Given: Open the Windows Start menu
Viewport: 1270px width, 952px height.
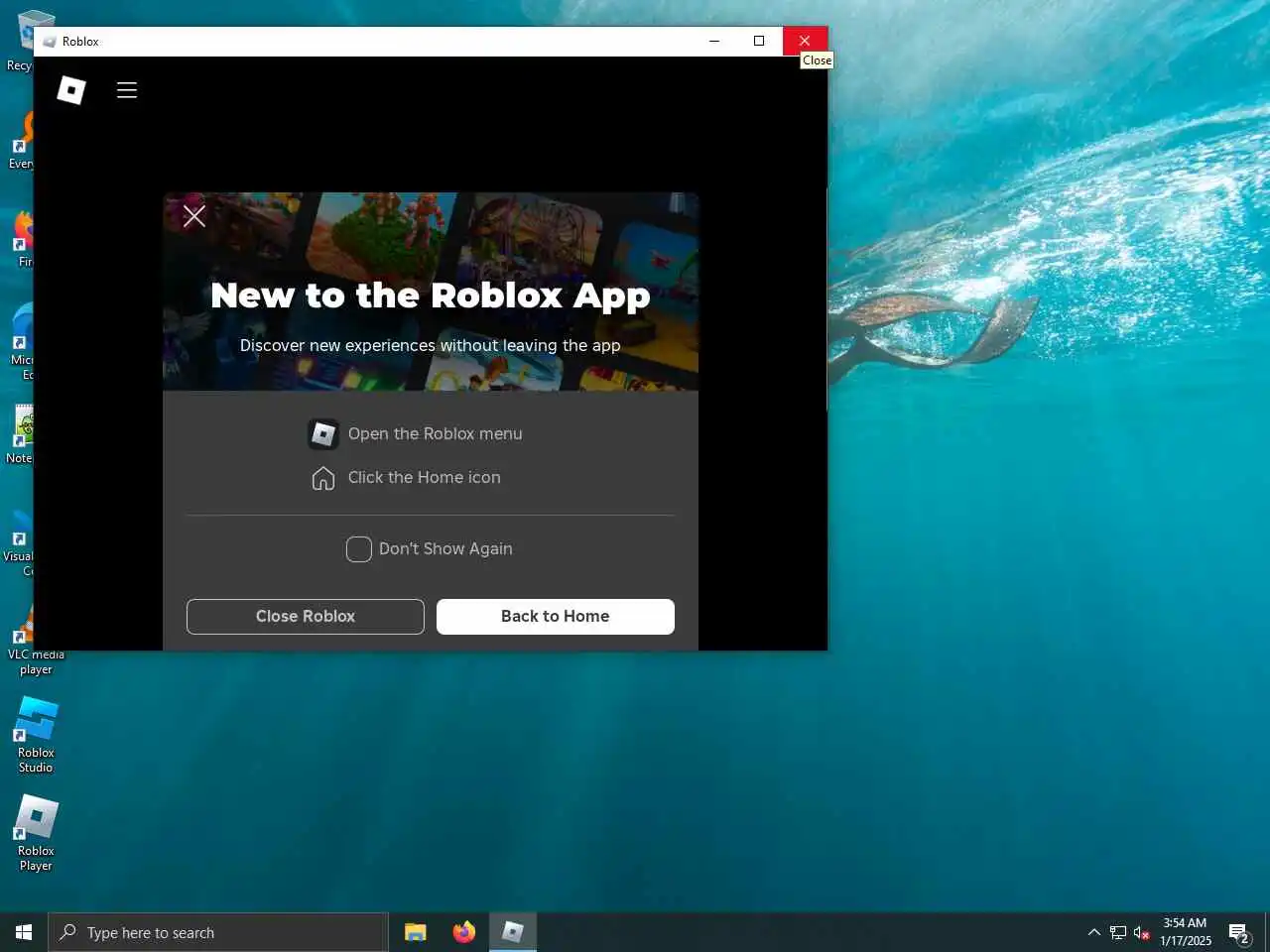Looking at the screenshot, I should pos(24,932).
